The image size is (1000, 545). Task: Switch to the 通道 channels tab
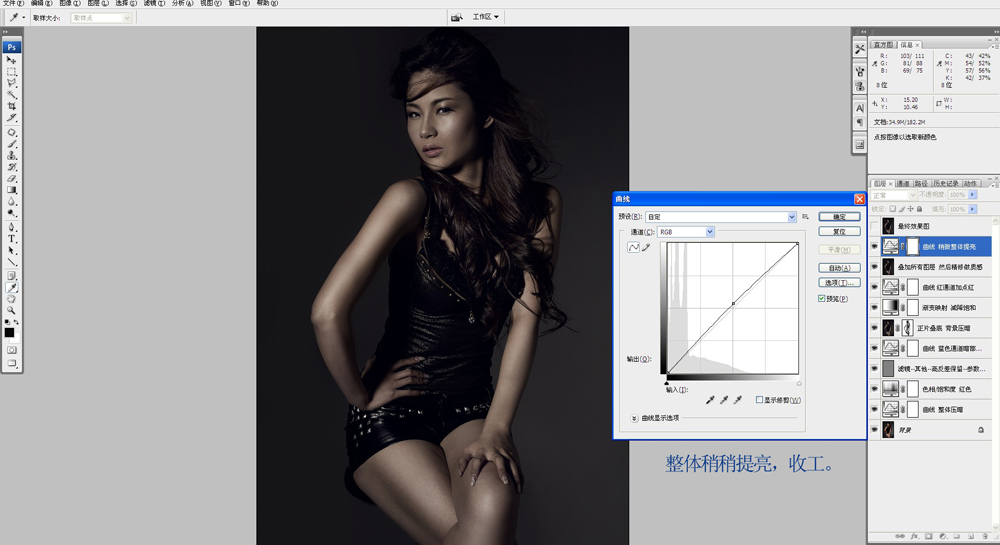pyautogui.click(x=902, y=184)
